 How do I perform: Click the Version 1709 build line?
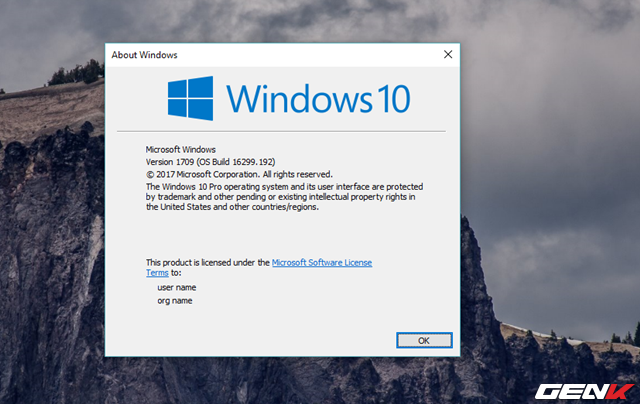click(x=210, y=162)
